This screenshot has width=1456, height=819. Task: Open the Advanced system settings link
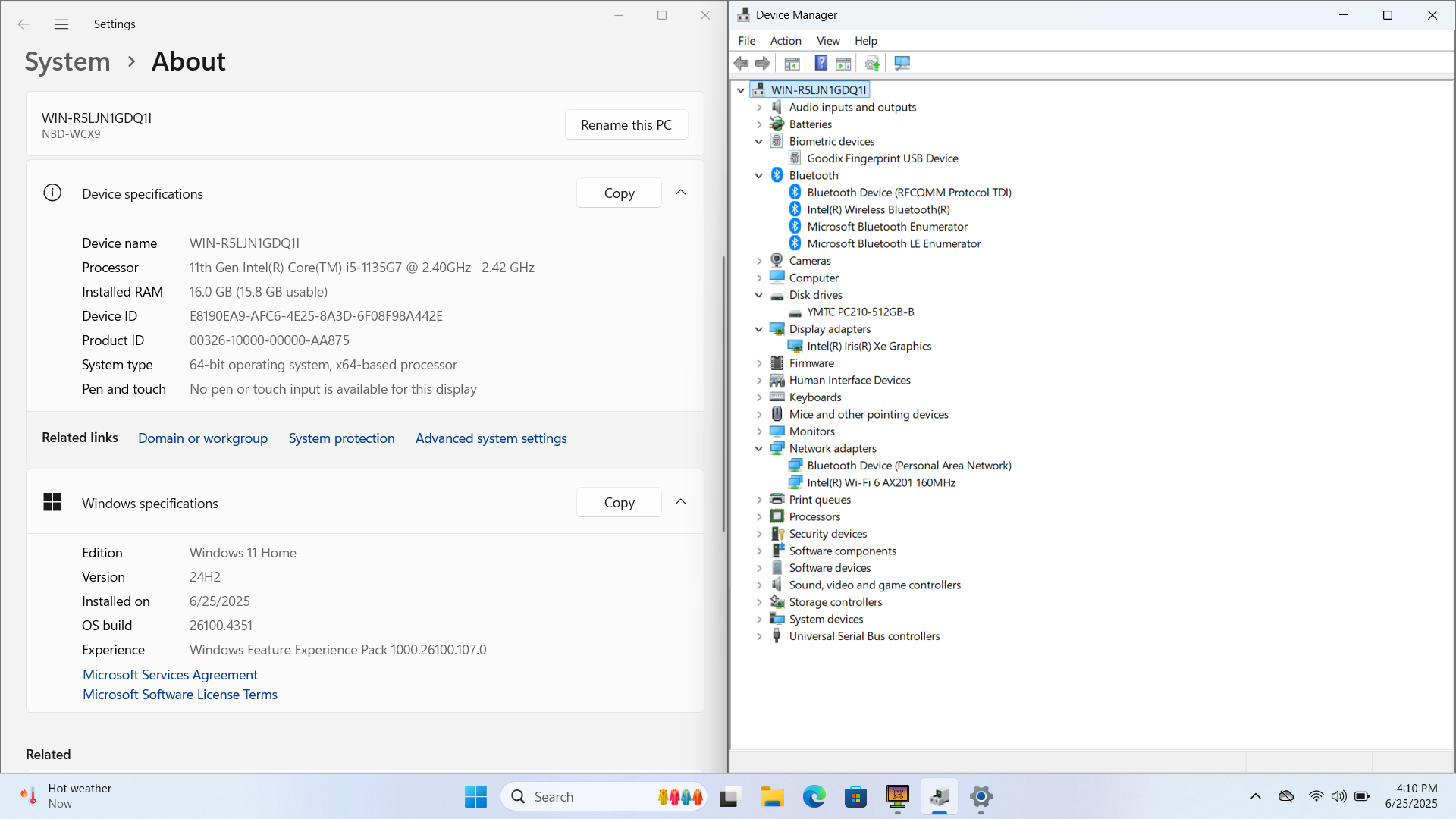click(x=491, y=438)
